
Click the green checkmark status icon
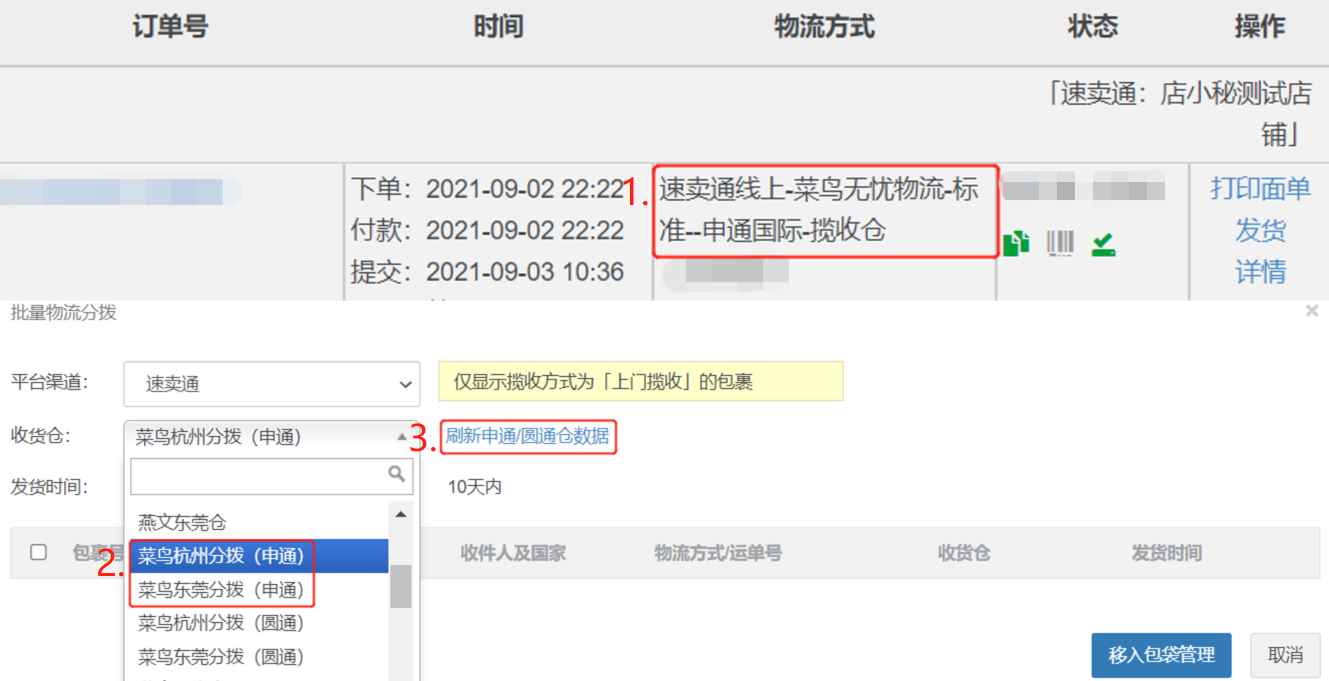click(x=1104, y=243)
